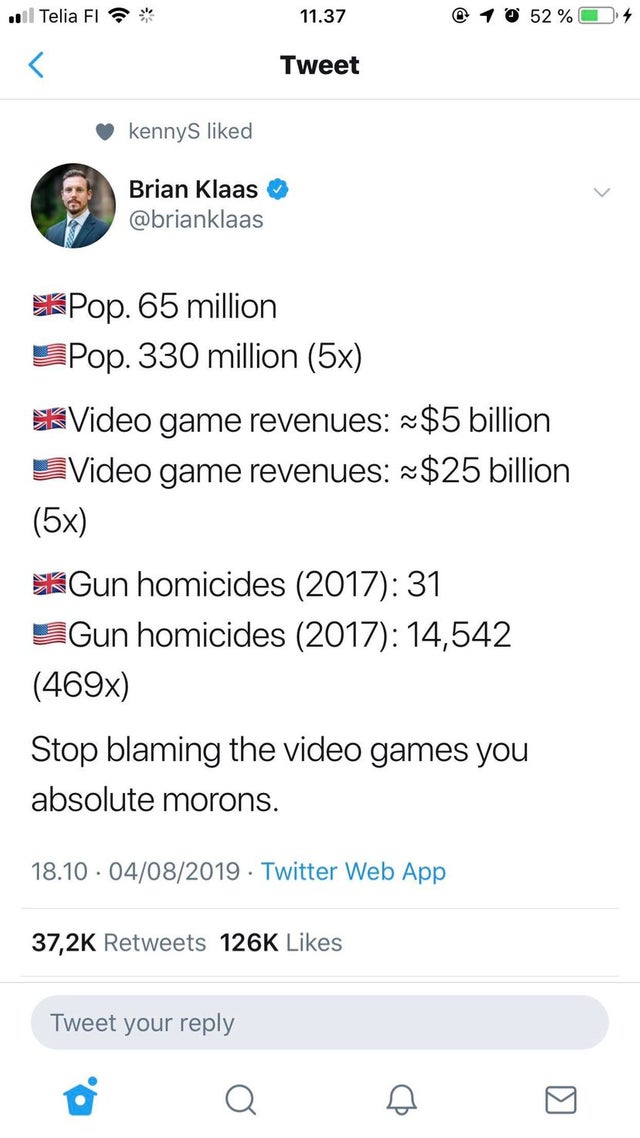Open the @brianklaas handle
The width and height of the screenshot is (640, 1138).
[196, 219]
